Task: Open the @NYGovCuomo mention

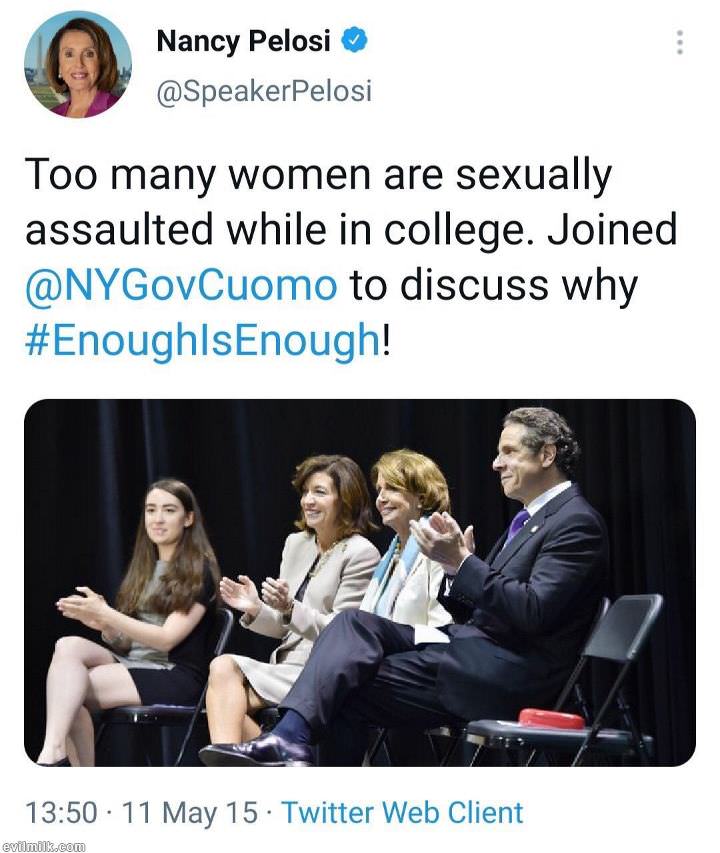Action: [x=181, y=286]
